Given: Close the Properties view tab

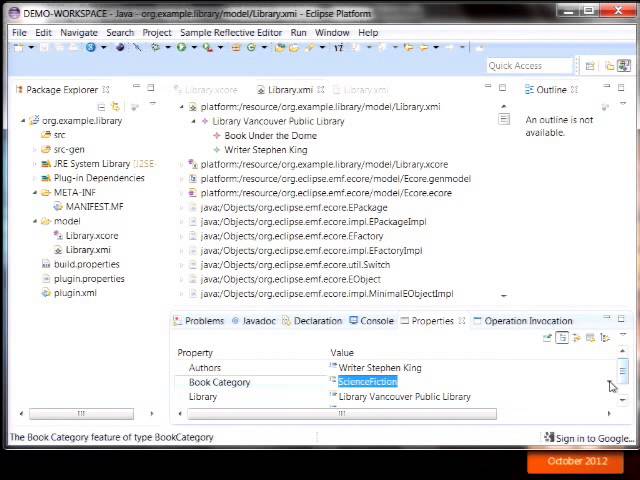Looking at the screenshot, I should click(462, 321).
